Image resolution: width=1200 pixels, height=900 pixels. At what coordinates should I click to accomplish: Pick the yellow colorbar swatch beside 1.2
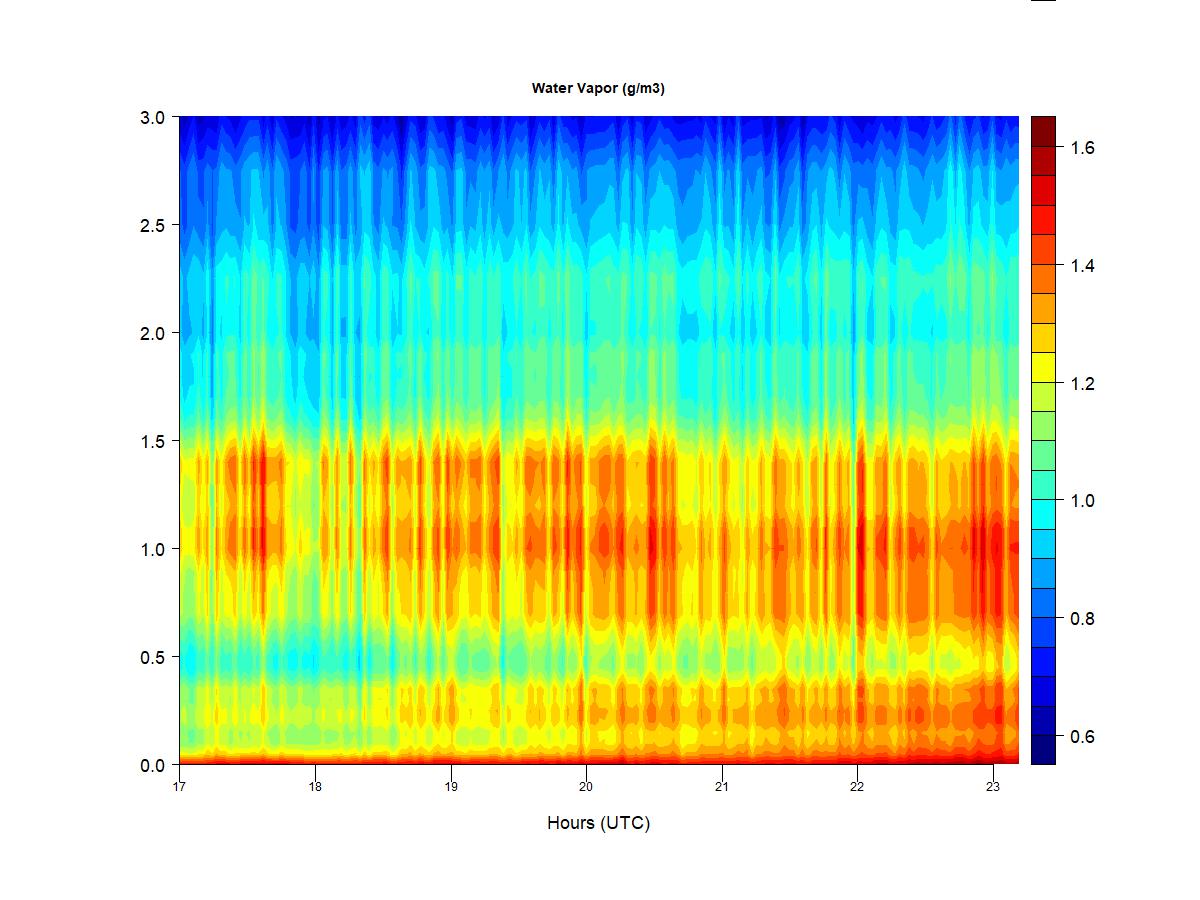[1043, 366]
